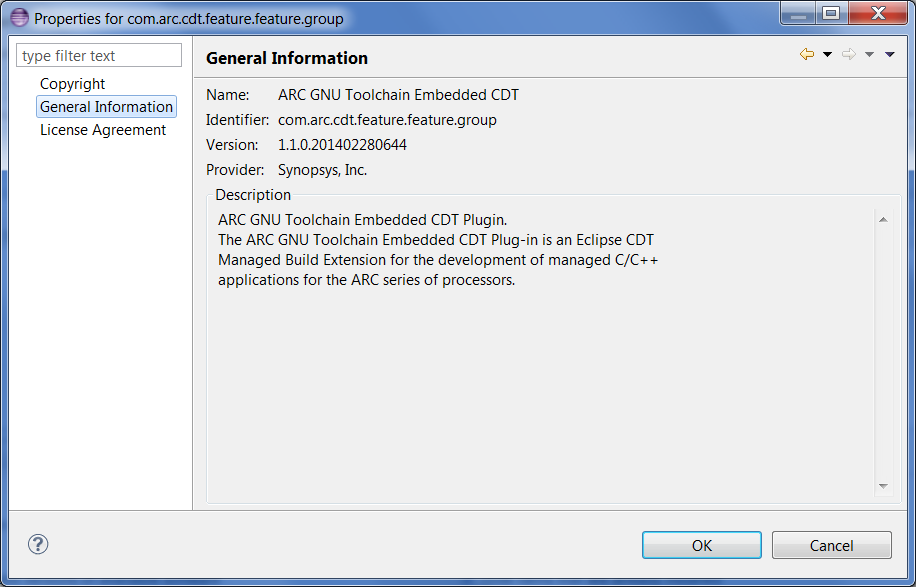Close the Properties dialog with X
Screen dimensions: 916x587
878,13
